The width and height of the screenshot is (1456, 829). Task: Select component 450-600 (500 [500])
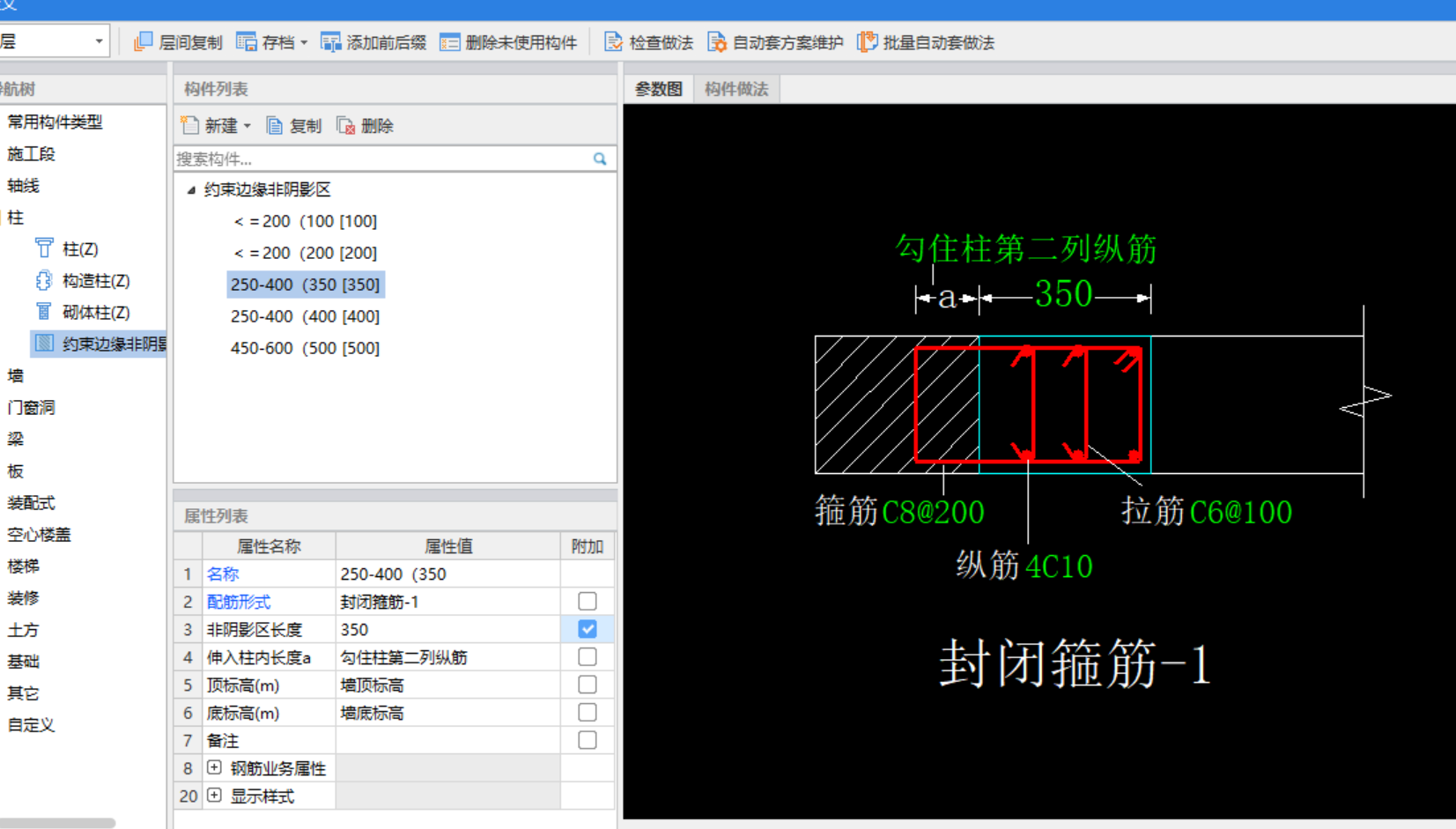click(306, 348)
